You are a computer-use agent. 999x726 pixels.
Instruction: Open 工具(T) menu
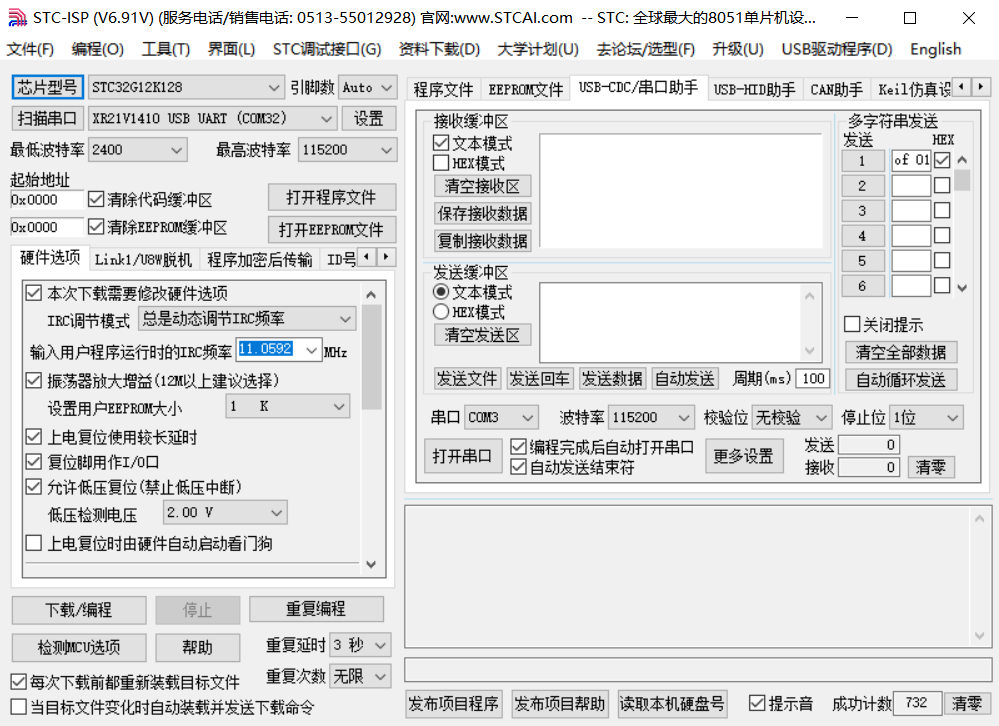(166, 49)
